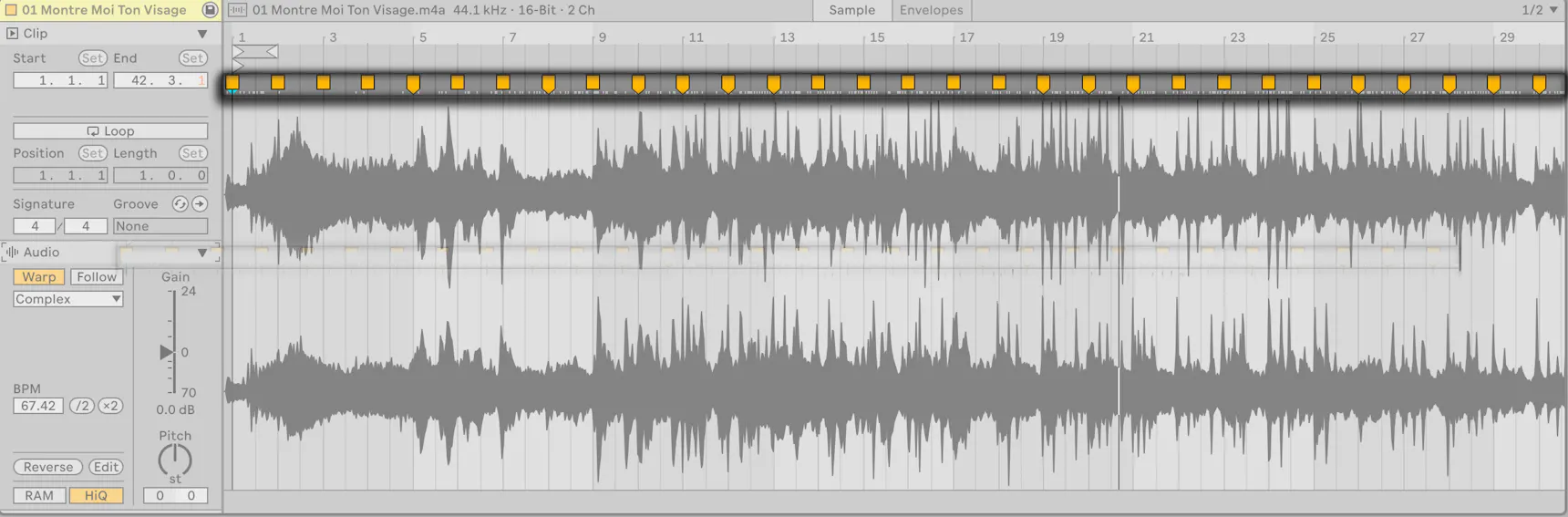The image size is (1568, 517).
Task: Click the Groove hot-swap icon
Action: [x=180, y=203]
